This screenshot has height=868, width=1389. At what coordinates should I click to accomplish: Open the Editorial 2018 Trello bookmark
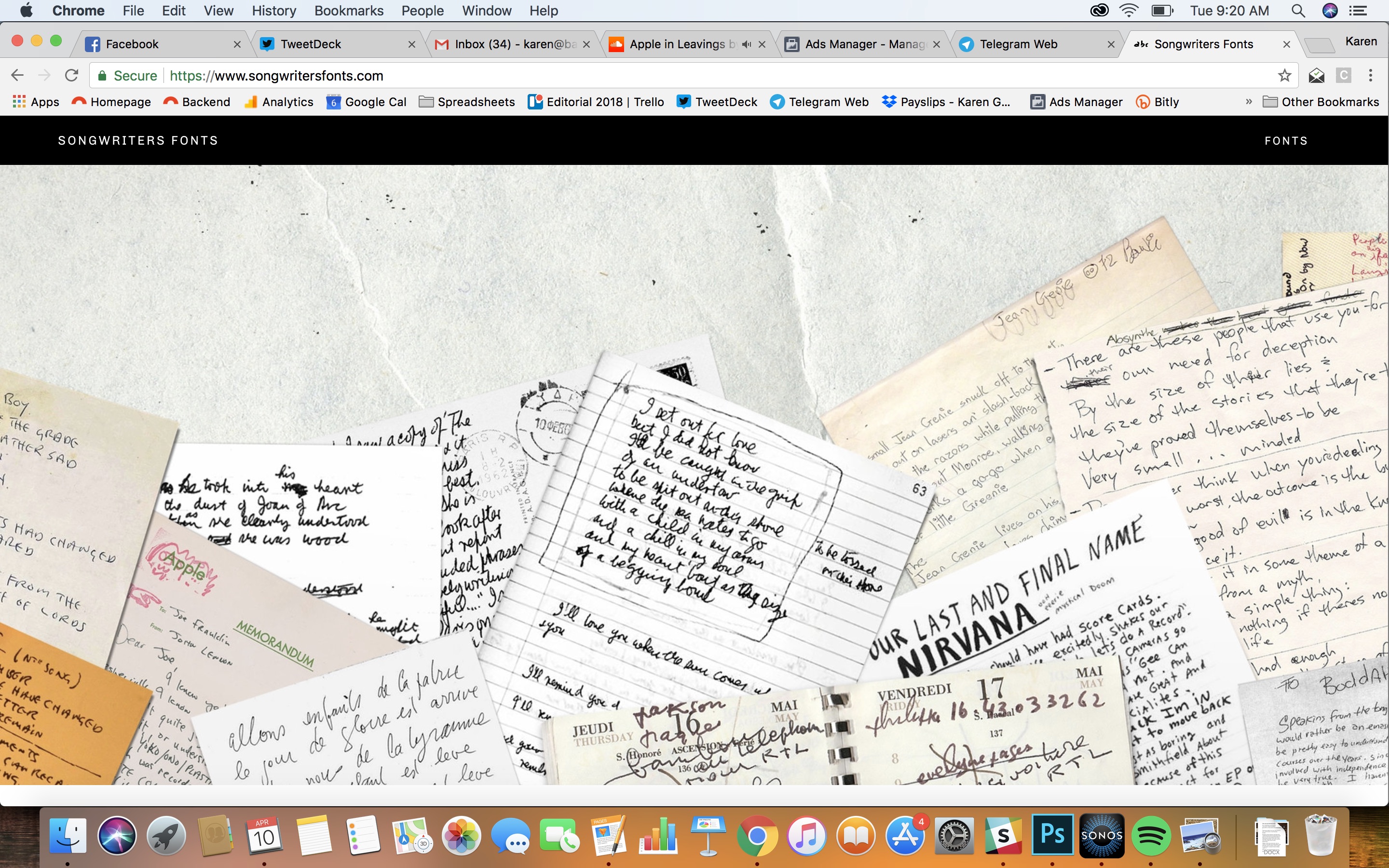point(596,102)
